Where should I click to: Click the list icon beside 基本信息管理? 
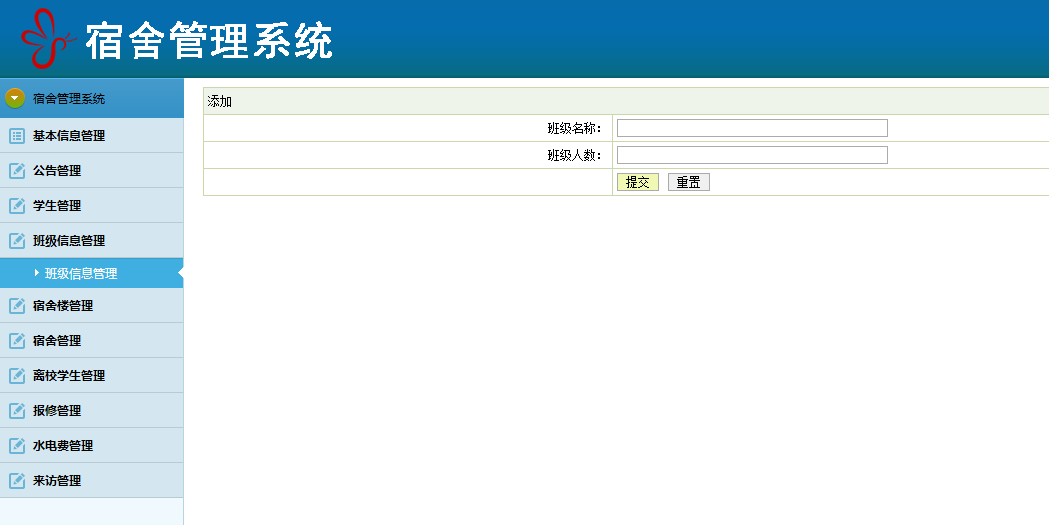(x=17, y=136)
